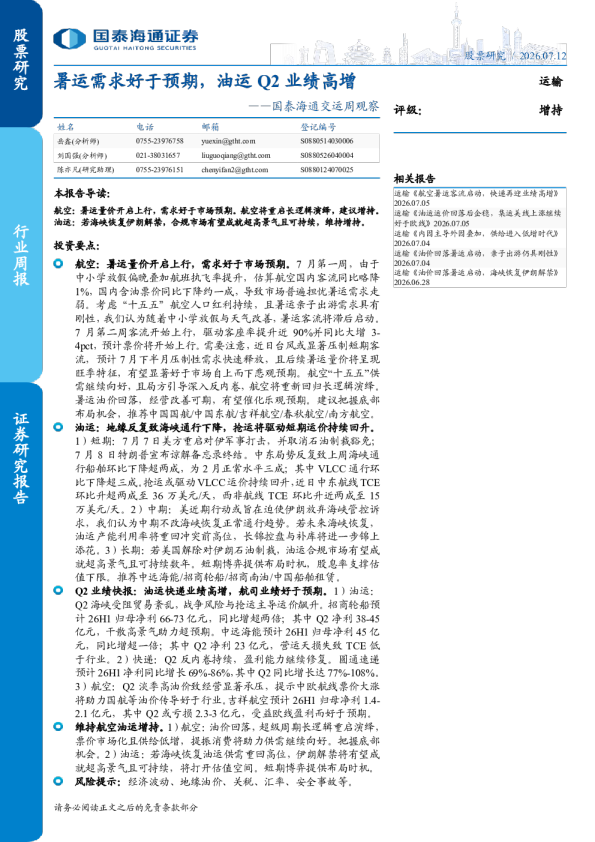Viewport: 595px width, 842px height.
Task: Open related report dated 2026.06.28
Action: pos(477,277)
